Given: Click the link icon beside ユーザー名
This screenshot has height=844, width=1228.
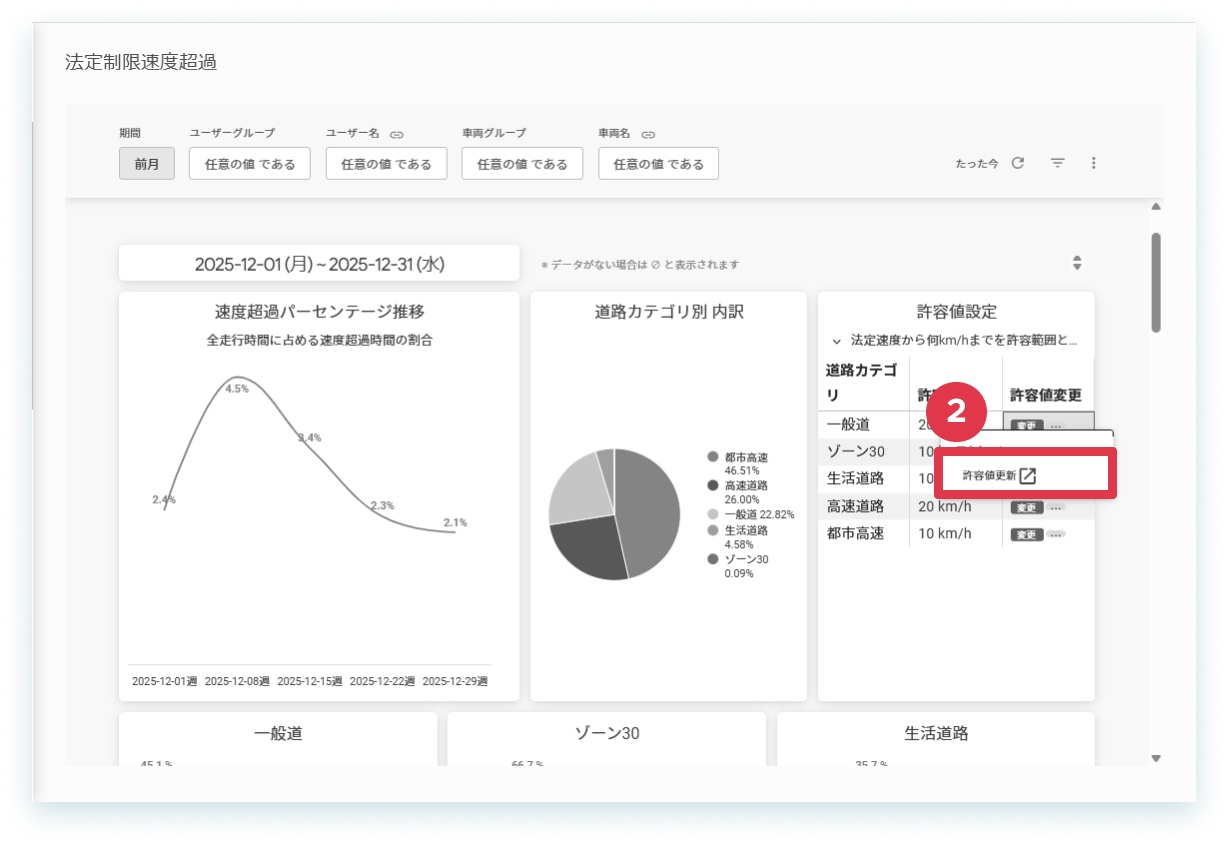Looking at the screenshot, I should [x=397, y=134].
